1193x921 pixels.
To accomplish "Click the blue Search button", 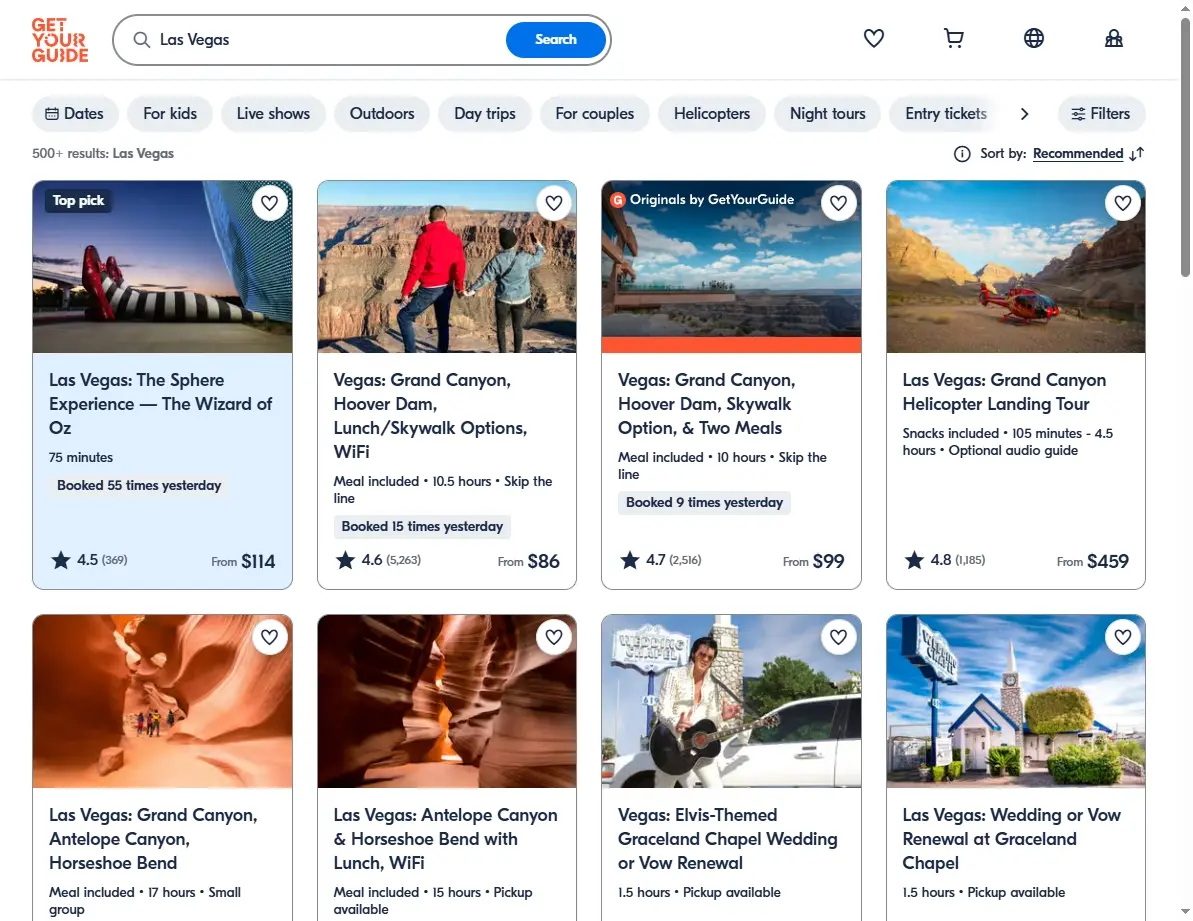I will pos(555,40).
